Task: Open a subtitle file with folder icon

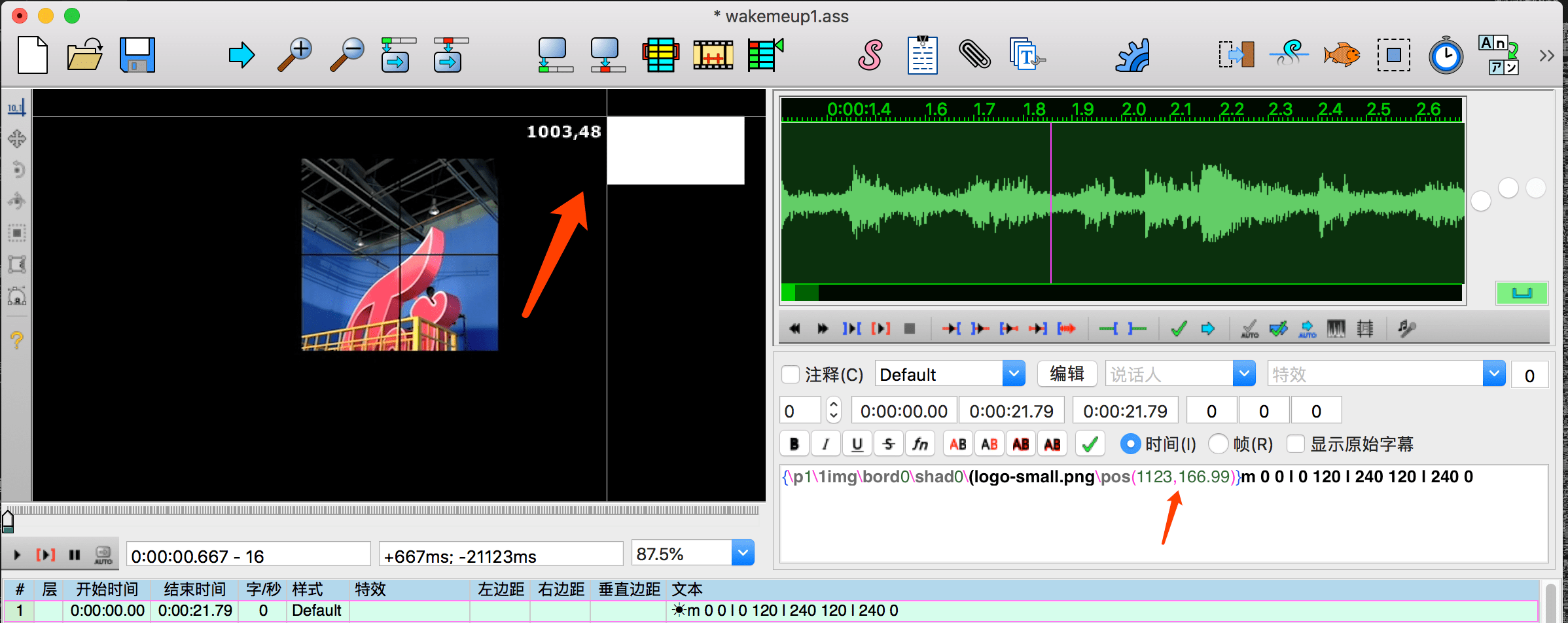Action: pos(85,55)
